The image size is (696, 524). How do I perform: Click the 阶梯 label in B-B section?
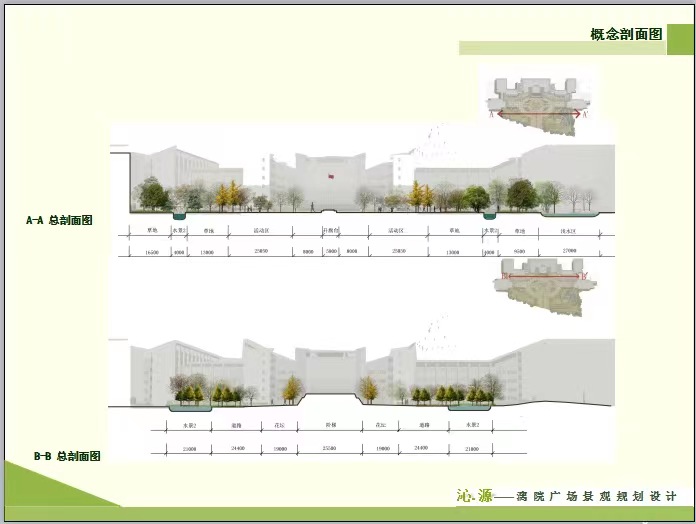(329, 424)
